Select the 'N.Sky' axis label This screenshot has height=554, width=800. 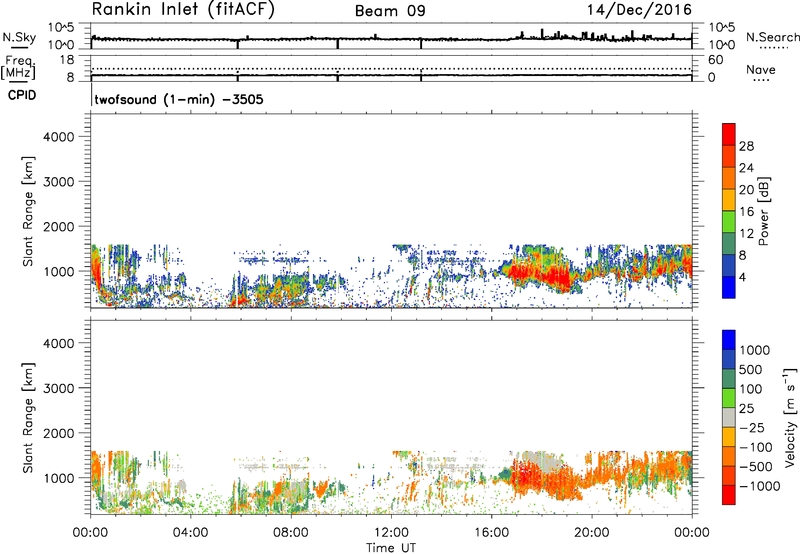point(19,37)
